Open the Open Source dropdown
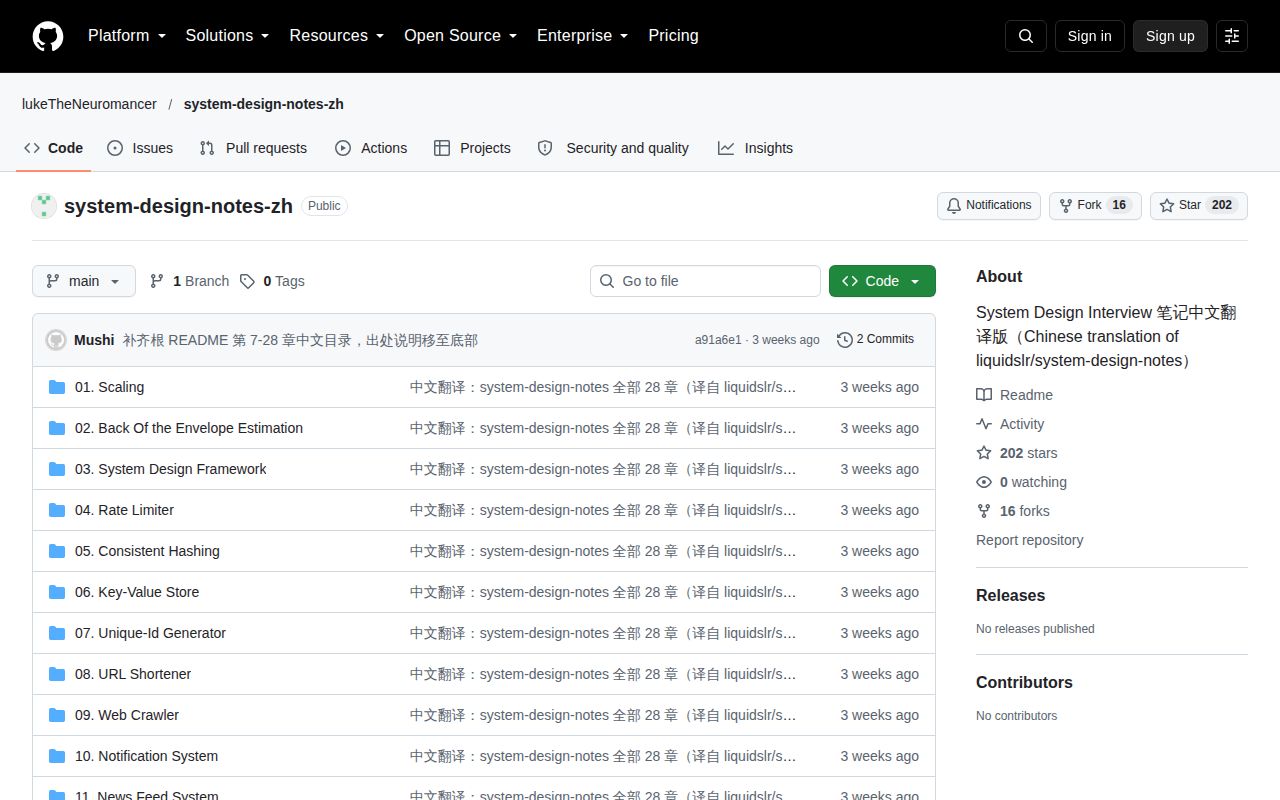The width and height of the screenshot is (1280, 800). (x=460, y=36)
